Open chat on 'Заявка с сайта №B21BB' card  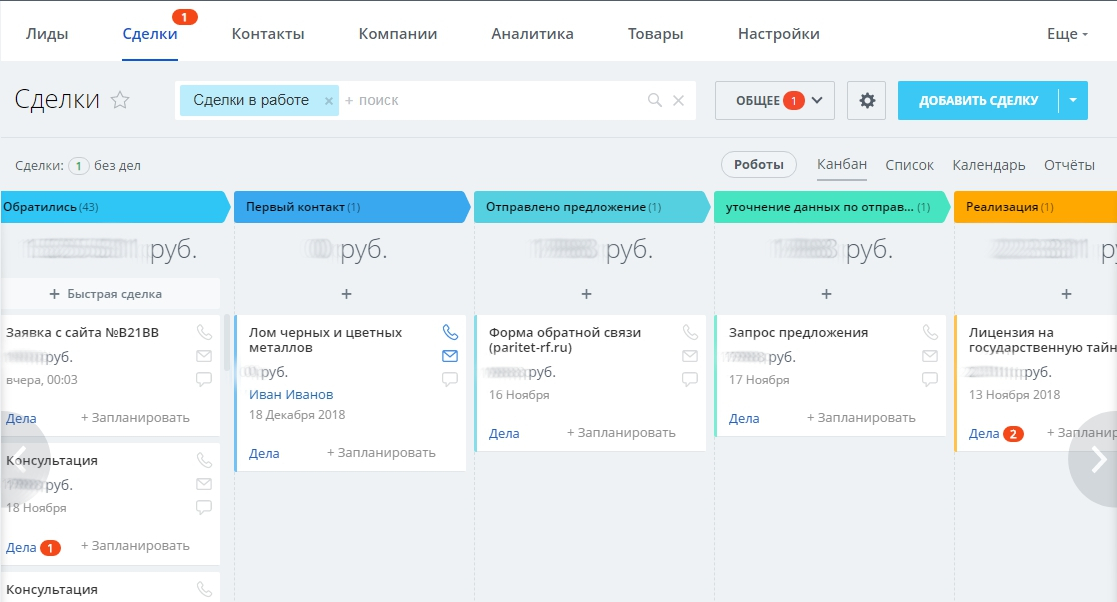click(x=204, y=379)
